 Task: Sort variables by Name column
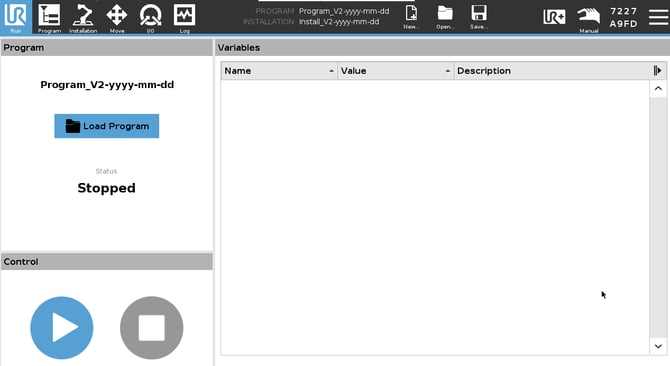click(279, 71)
